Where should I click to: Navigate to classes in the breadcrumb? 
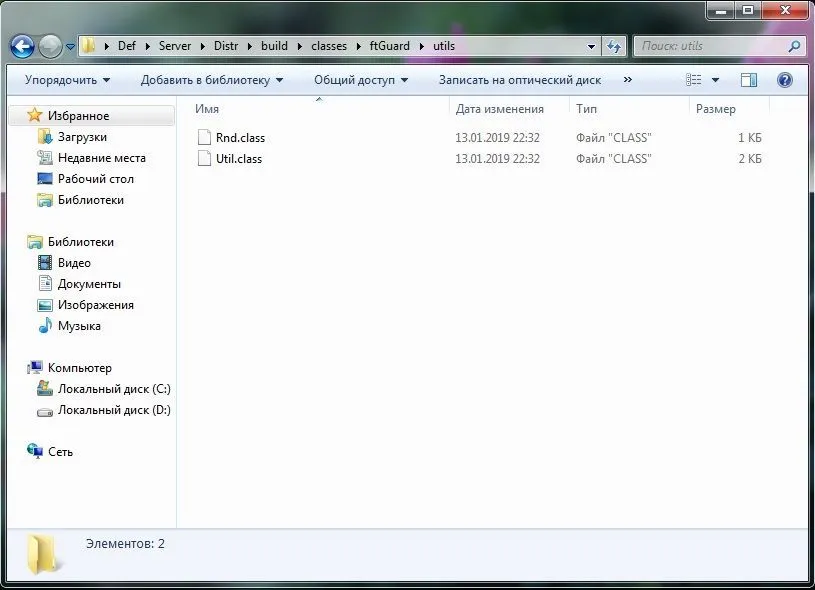click(329, 46)
